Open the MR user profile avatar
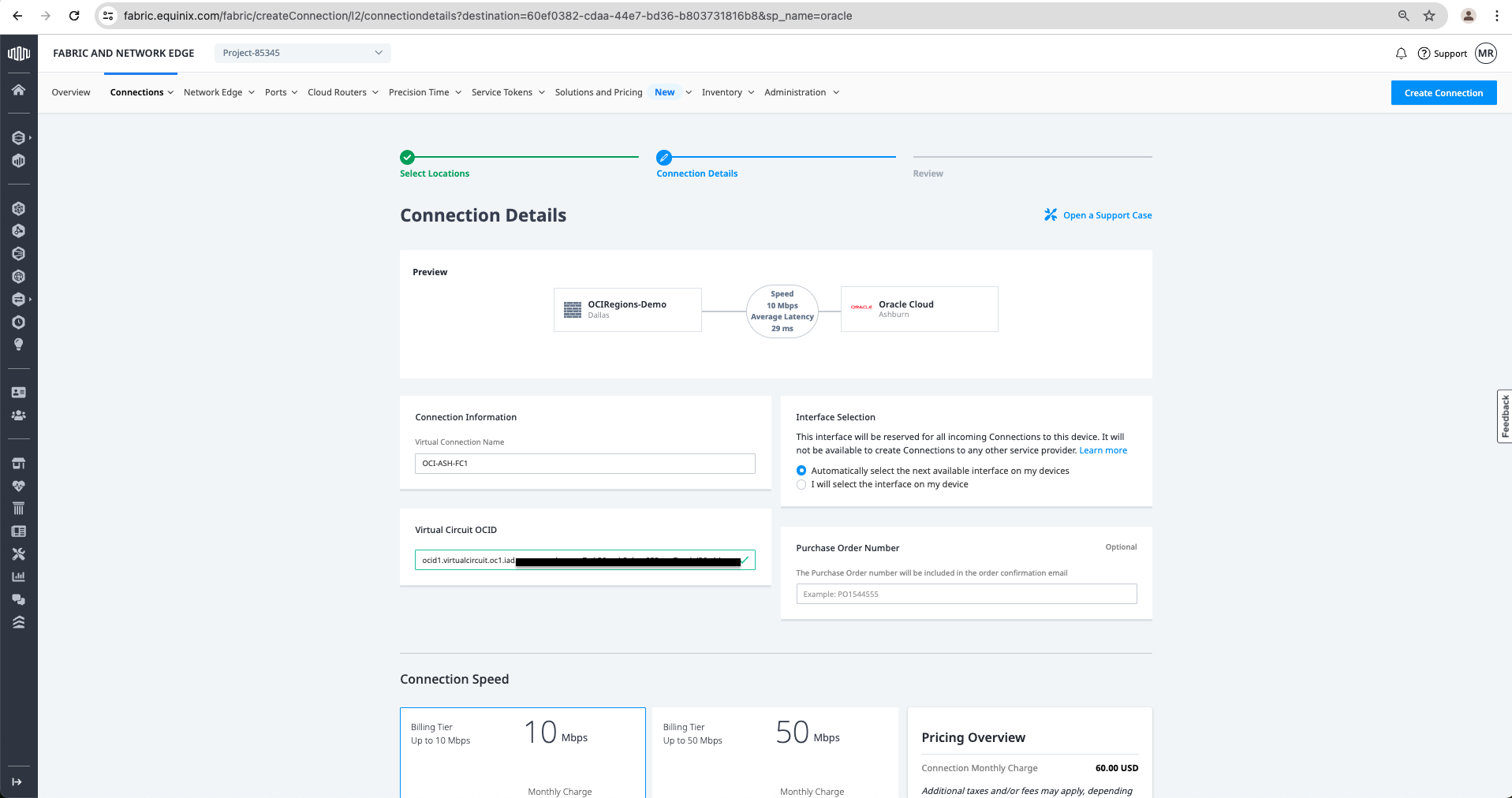The image size is (1512, 798). pyautogui.click(x=1486, y=54)
